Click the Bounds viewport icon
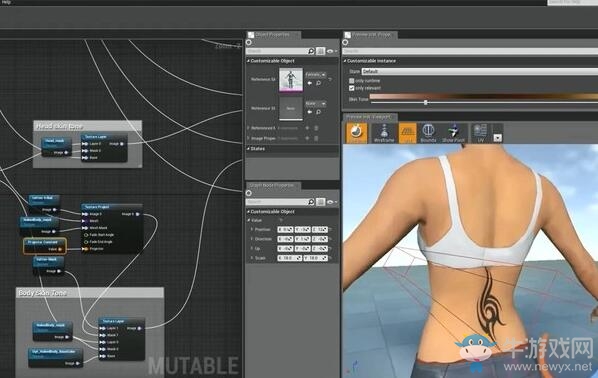This screenshot has height=378, width=598. tap(428, 133)
